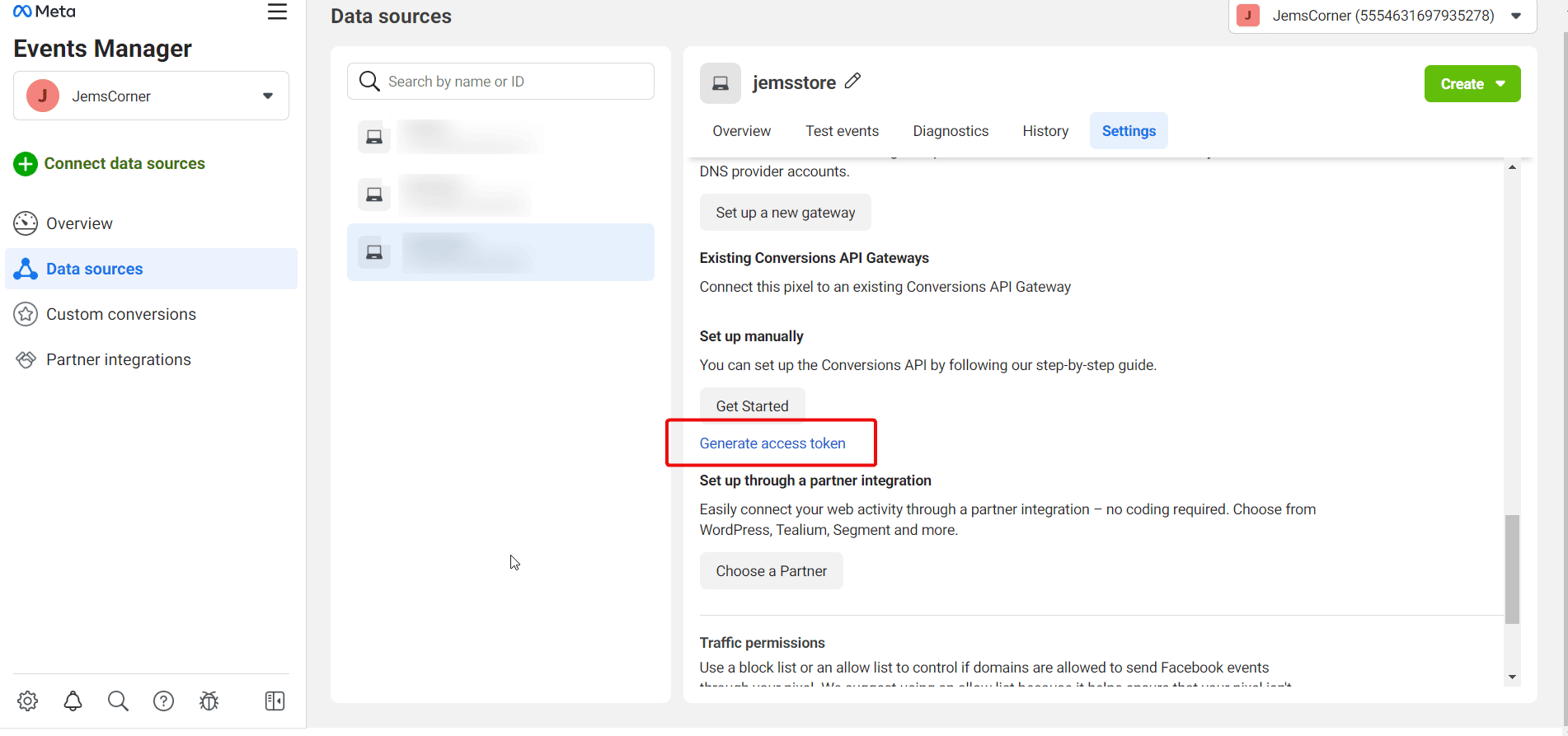This screenshot has width=1568, height=736.
Task: Click the bug report icon
Action: click(209, 701)
